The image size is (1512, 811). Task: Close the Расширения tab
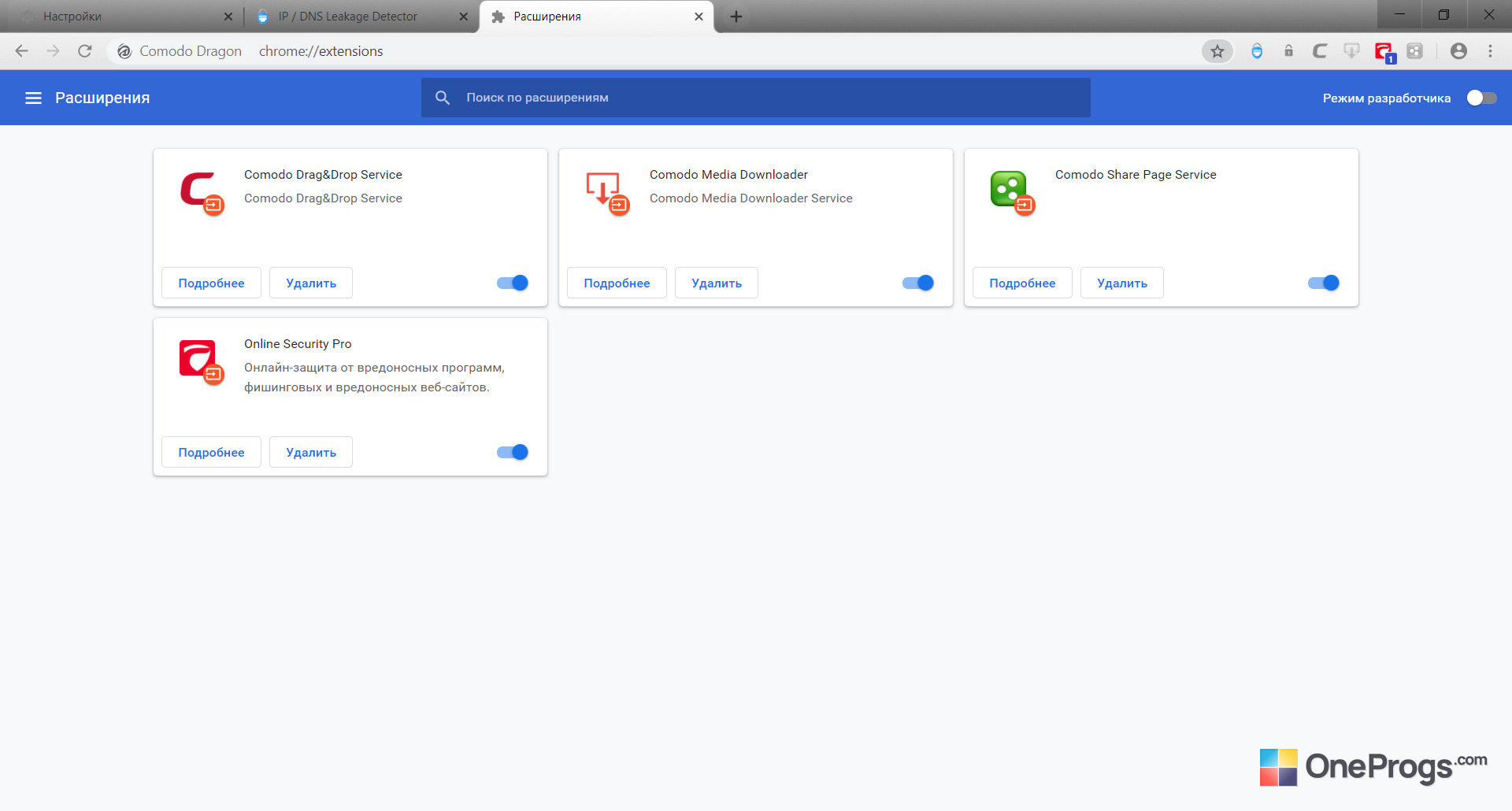coord(699,17)
